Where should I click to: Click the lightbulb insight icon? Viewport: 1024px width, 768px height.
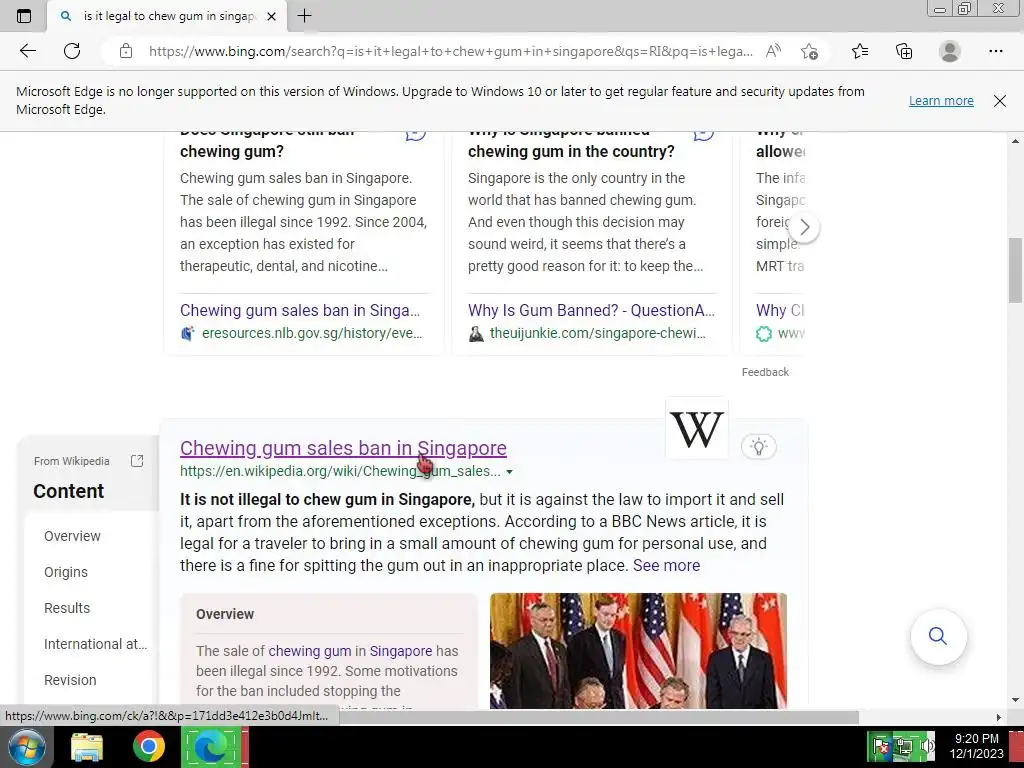(x=758, y=447)
